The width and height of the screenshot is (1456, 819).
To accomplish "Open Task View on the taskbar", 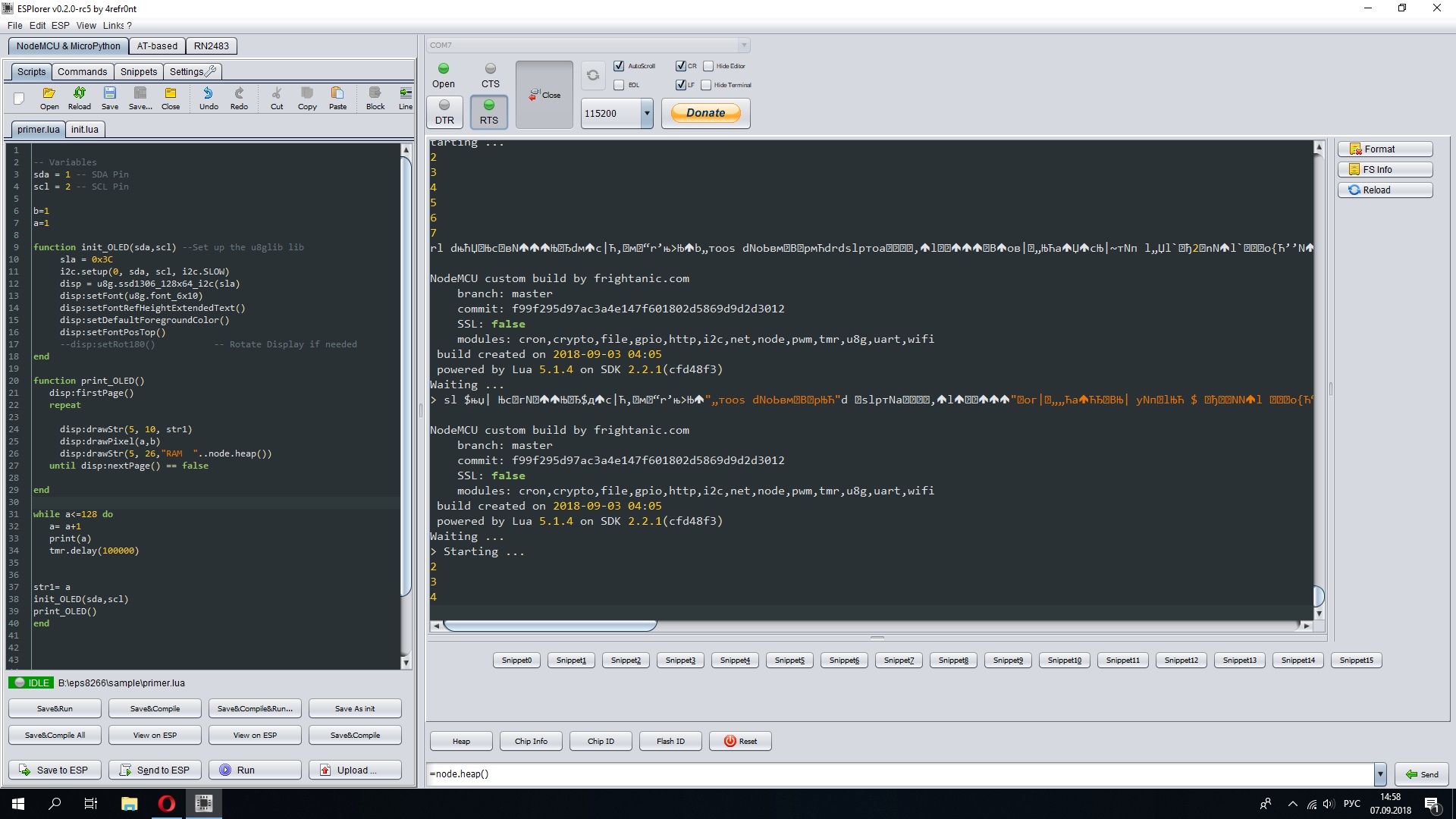I will (x=91, y=804).
